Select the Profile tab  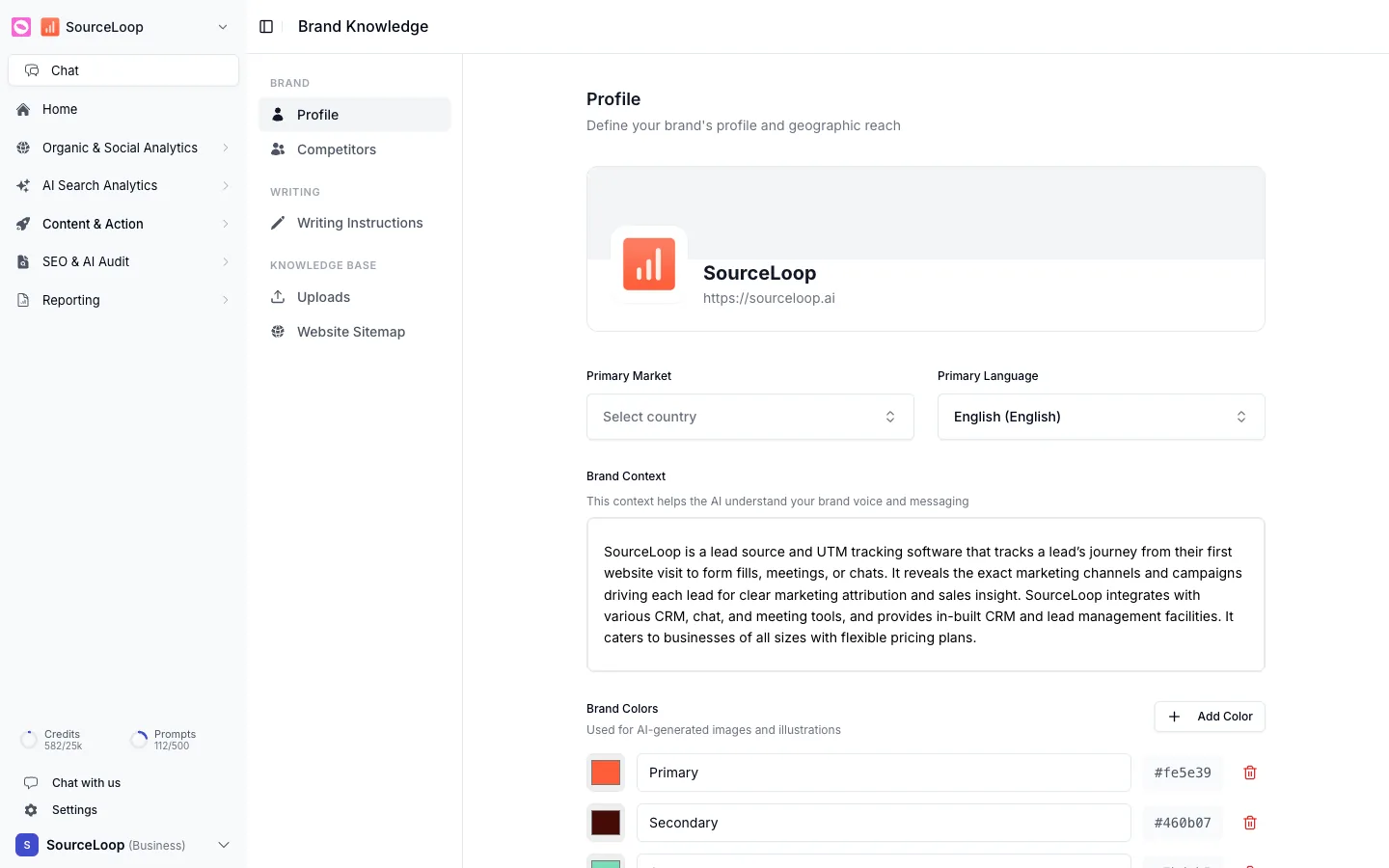tap(355, 115)
